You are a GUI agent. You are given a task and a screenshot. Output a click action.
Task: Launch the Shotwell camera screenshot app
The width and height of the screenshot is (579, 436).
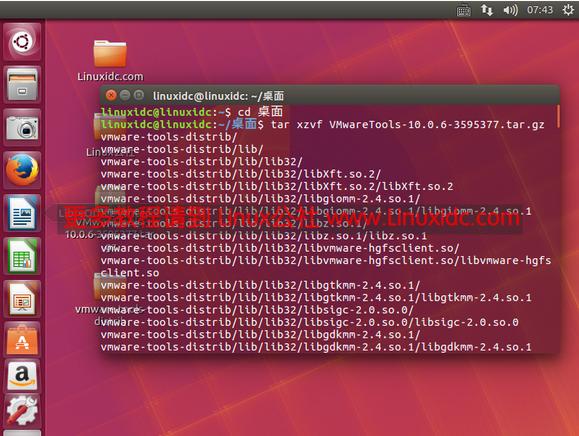22,127
